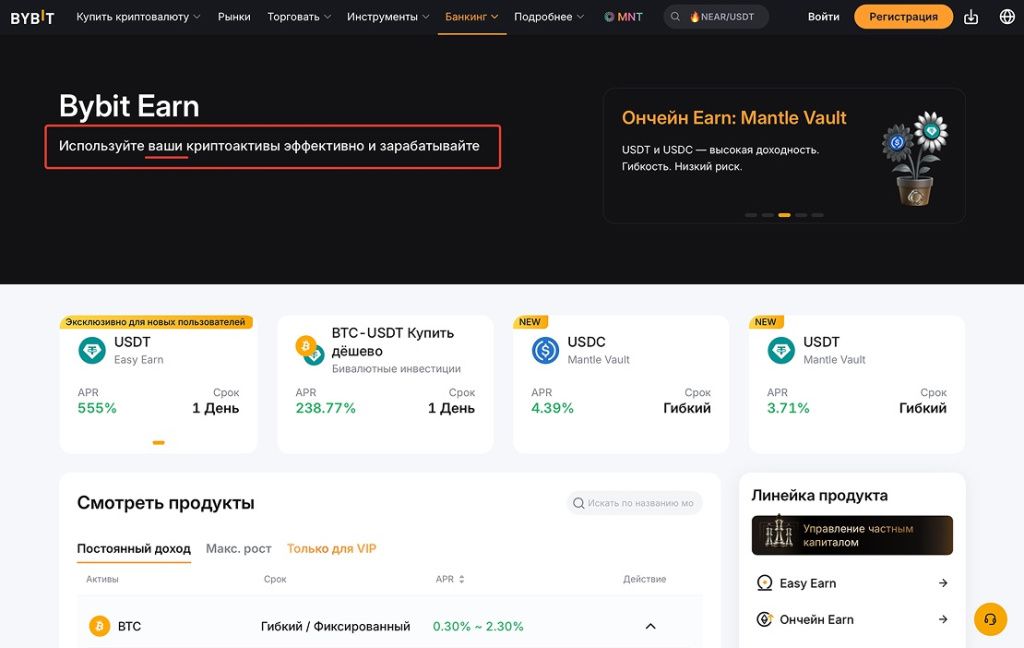The height and width of the screenshot is (648, 1024).
Task: Click the Регистрация button
Action: click(x=902, y=16)
